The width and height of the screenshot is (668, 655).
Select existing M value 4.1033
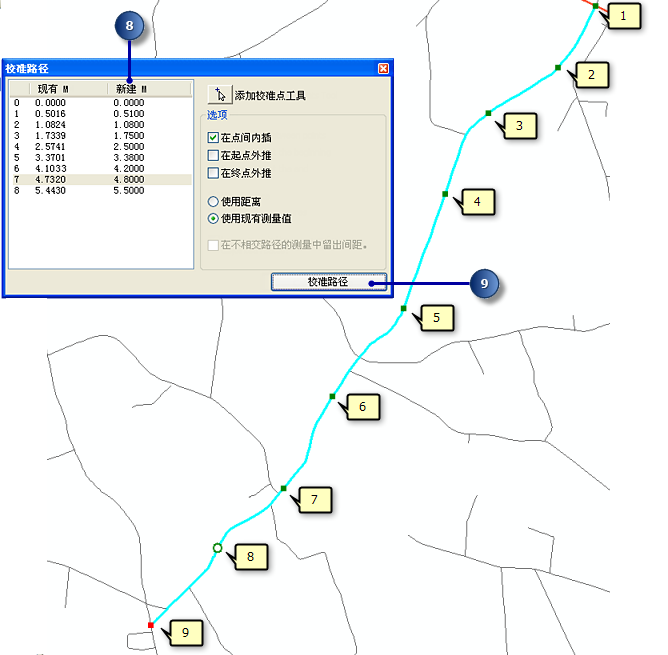pos(50,169)
